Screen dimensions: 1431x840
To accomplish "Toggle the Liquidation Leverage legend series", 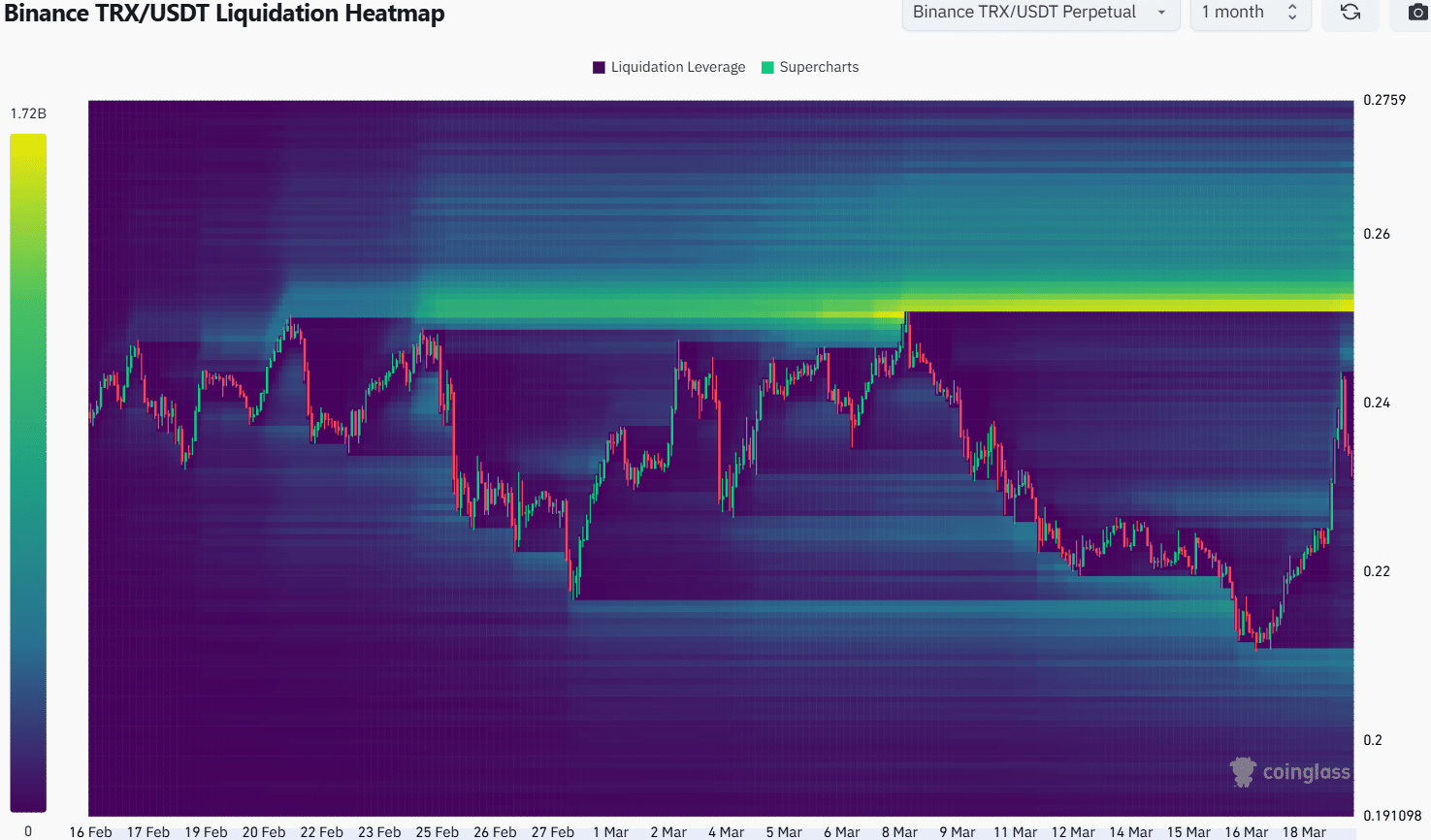I will 668,67.
